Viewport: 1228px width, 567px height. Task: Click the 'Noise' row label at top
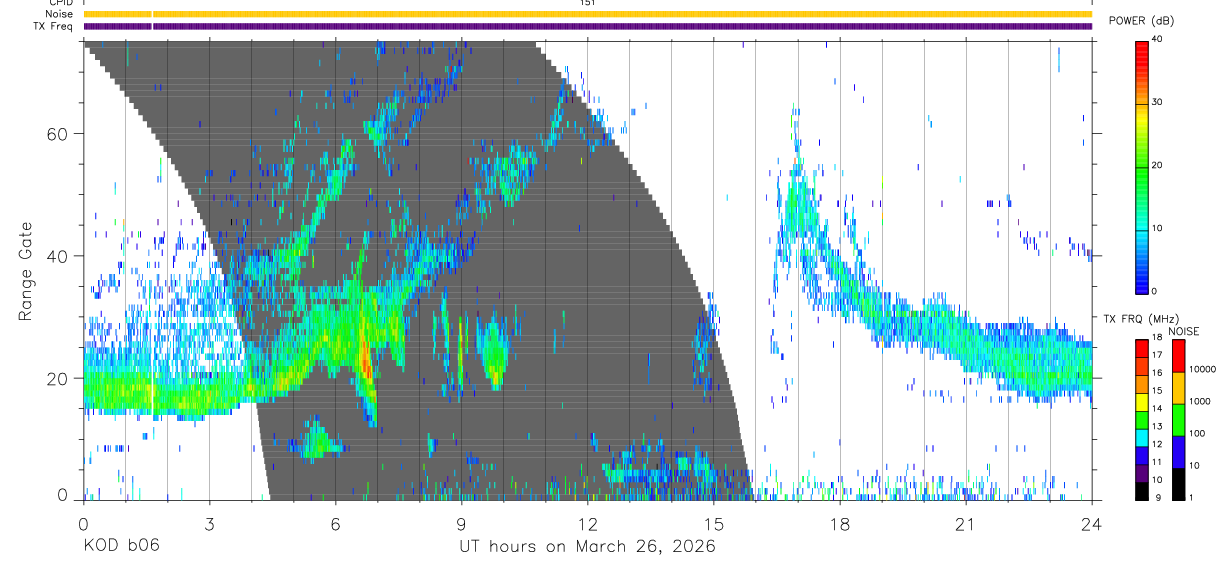coord(60,14)
